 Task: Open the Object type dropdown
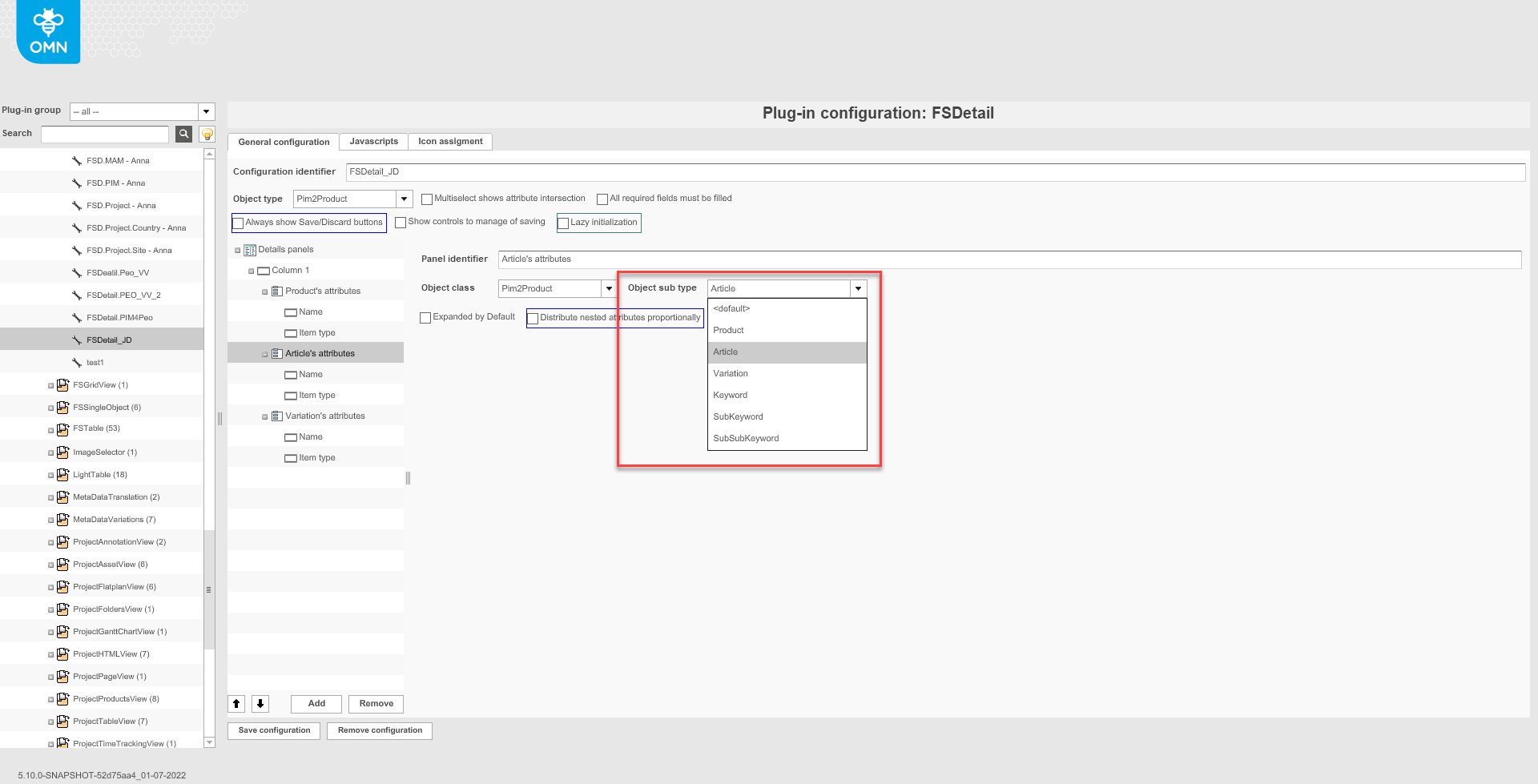tap(405, 199)
